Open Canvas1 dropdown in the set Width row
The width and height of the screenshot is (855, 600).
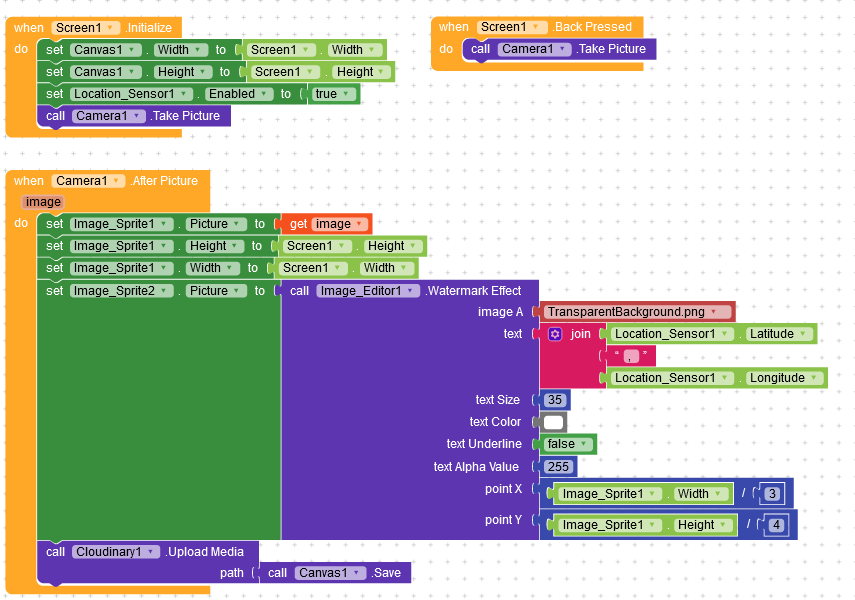pyautogui.click(x=105, y=50)
